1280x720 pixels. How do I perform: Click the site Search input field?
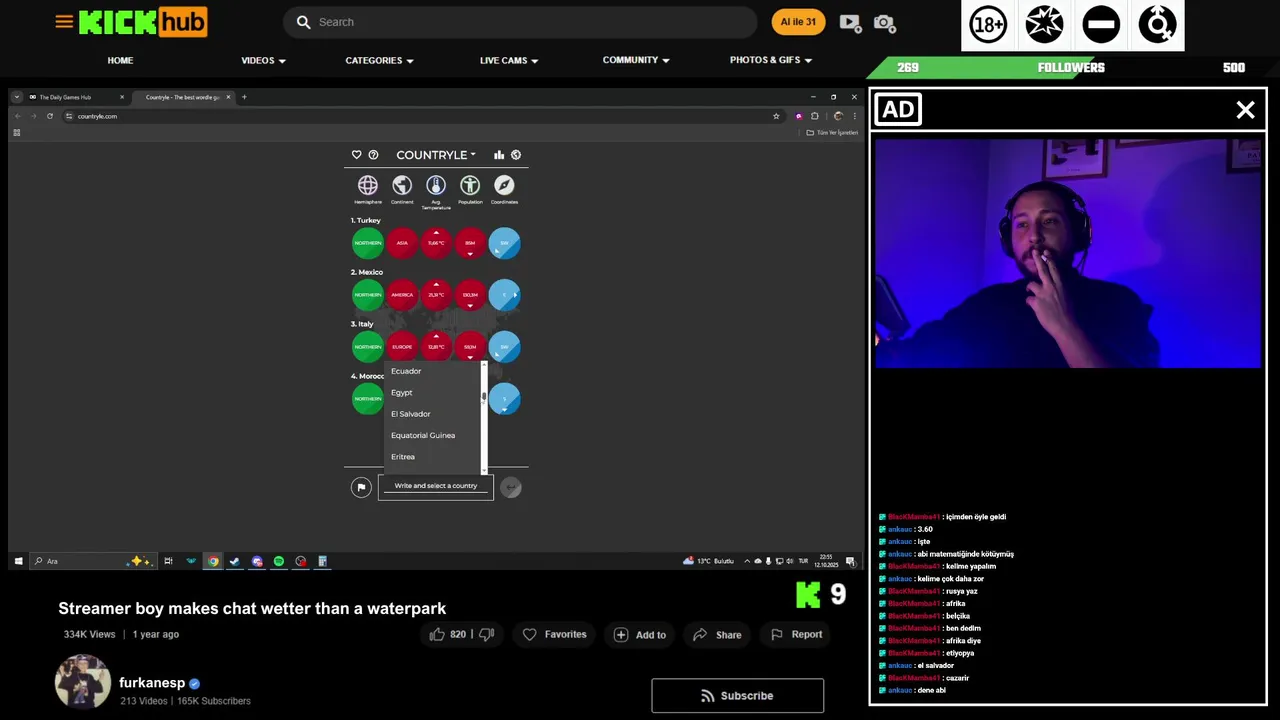[x=520, y=22]
